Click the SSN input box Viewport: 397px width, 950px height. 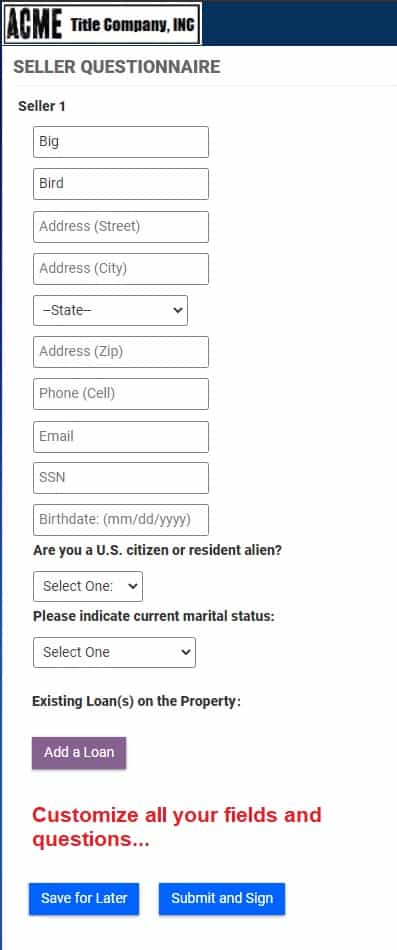click(x=121, y=477)
